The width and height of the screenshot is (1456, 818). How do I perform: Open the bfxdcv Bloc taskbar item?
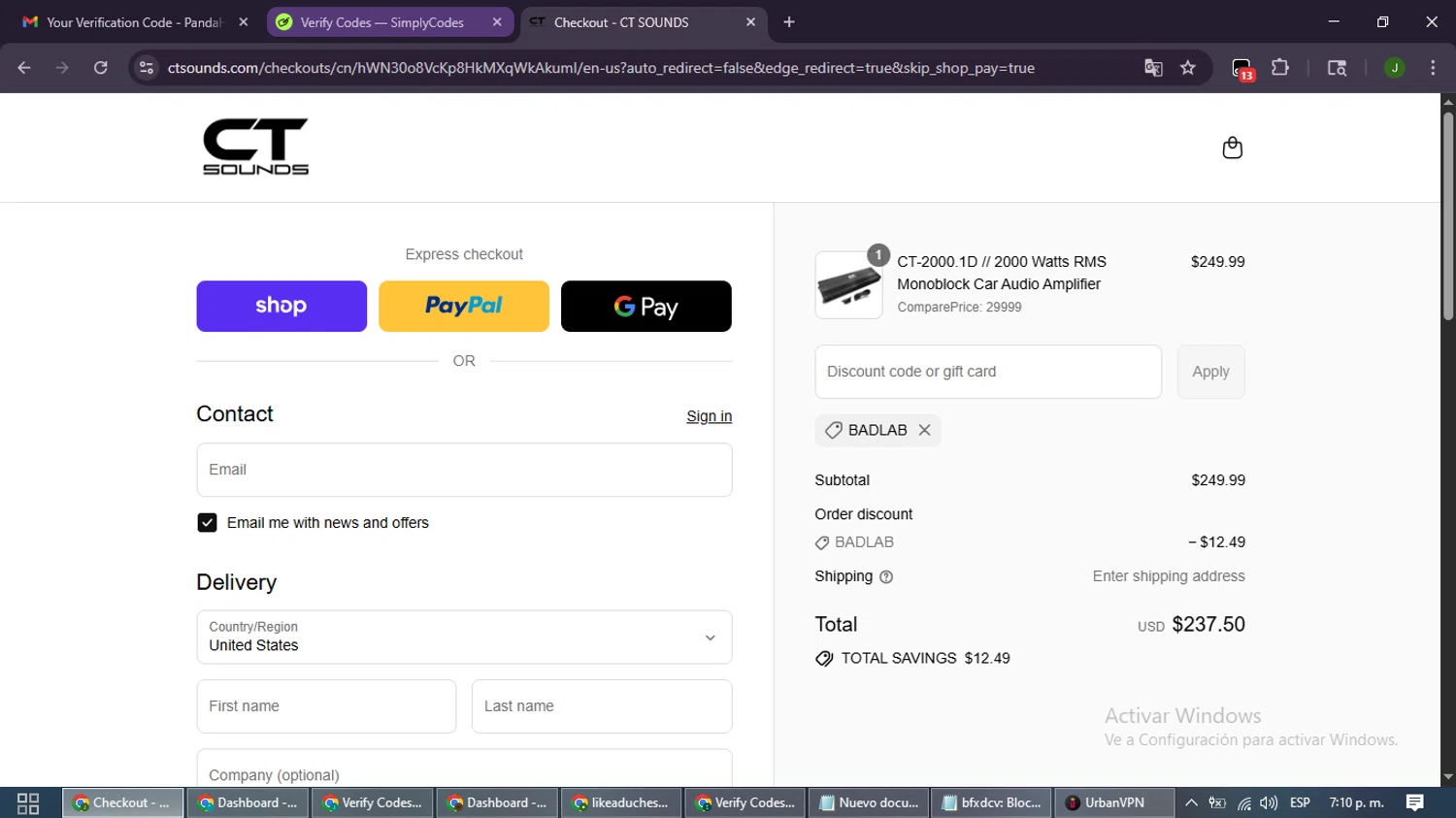(992, 802)
